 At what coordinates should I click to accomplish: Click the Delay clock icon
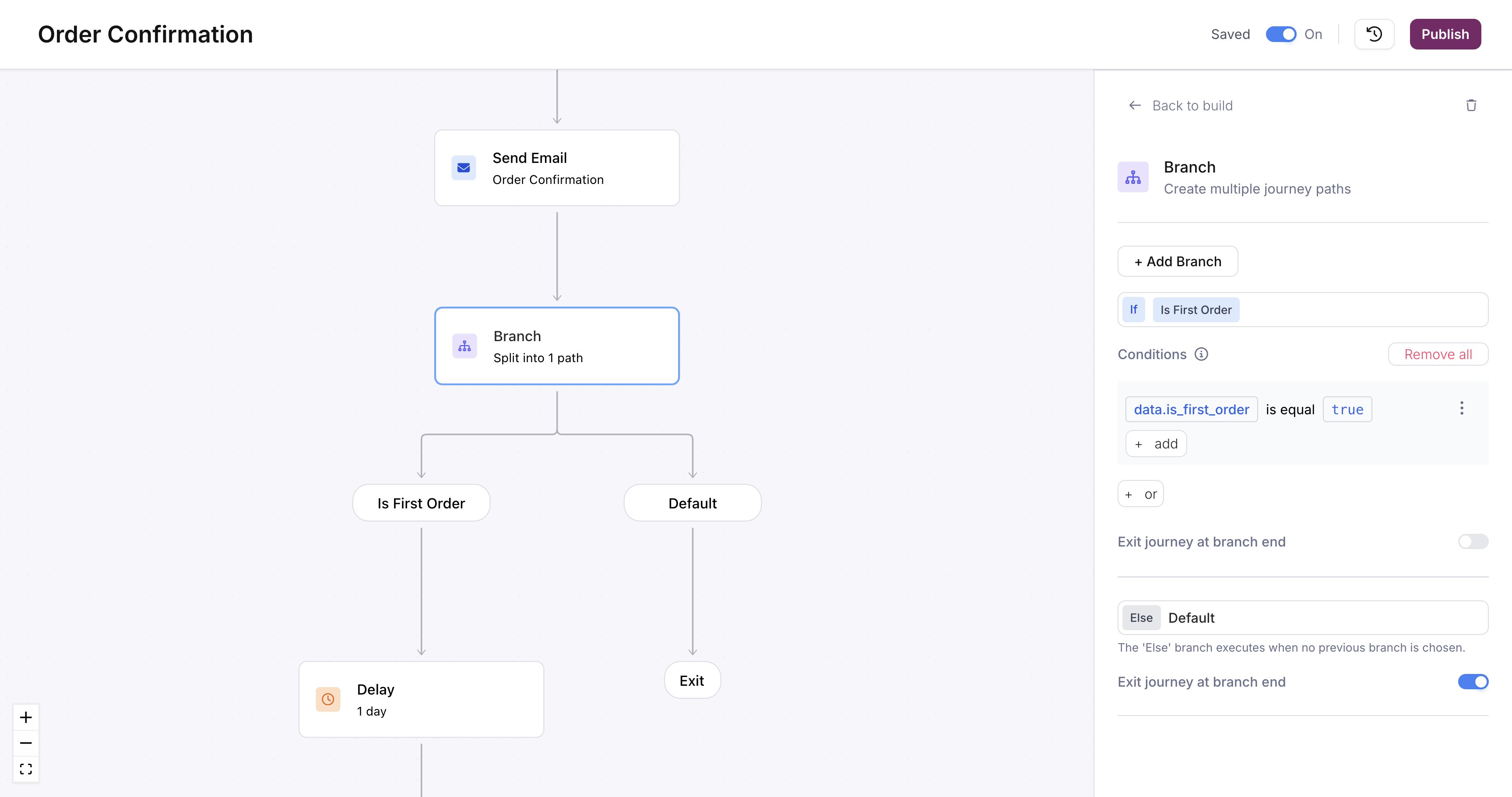[x=328, y=699]
